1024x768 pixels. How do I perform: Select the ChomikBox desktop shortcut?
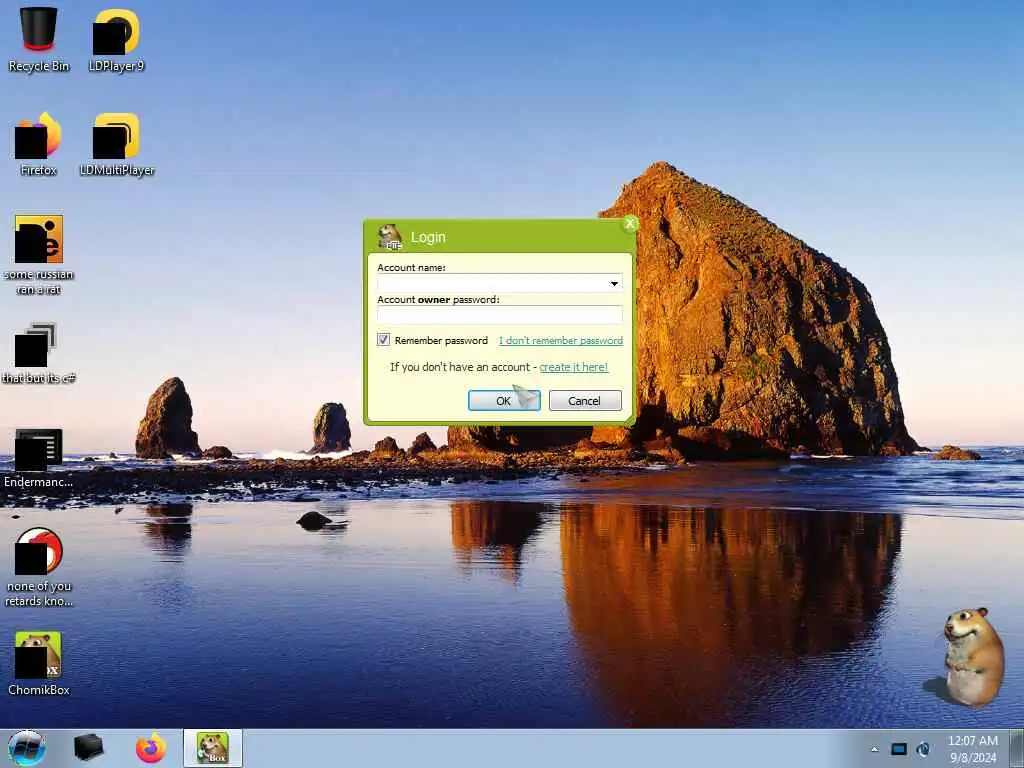pos(39,663)
